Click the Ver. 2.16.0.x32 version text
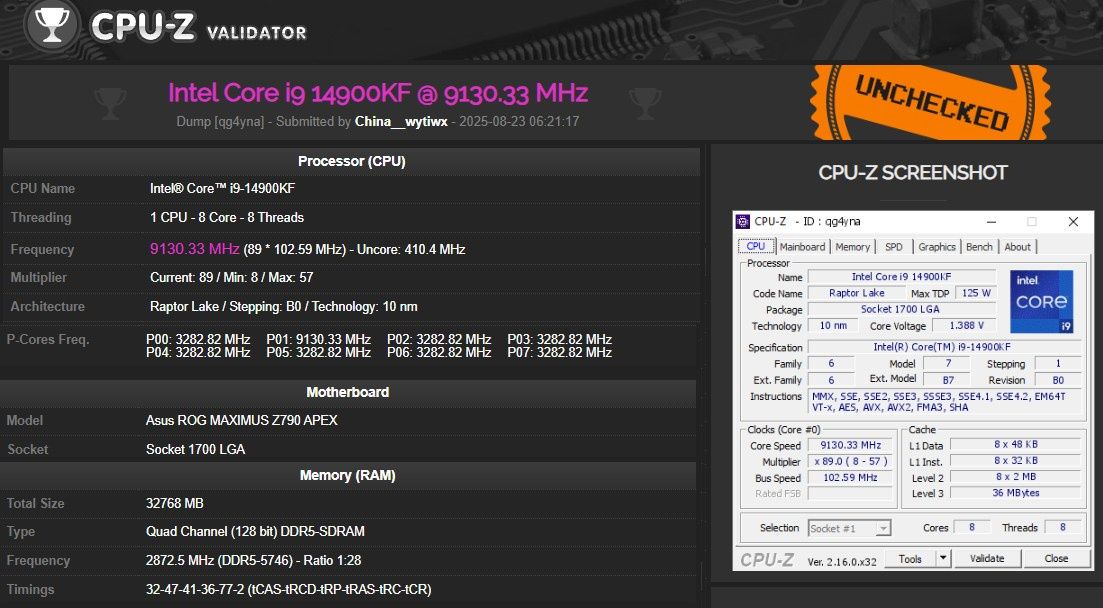 [x=841, y=562]
